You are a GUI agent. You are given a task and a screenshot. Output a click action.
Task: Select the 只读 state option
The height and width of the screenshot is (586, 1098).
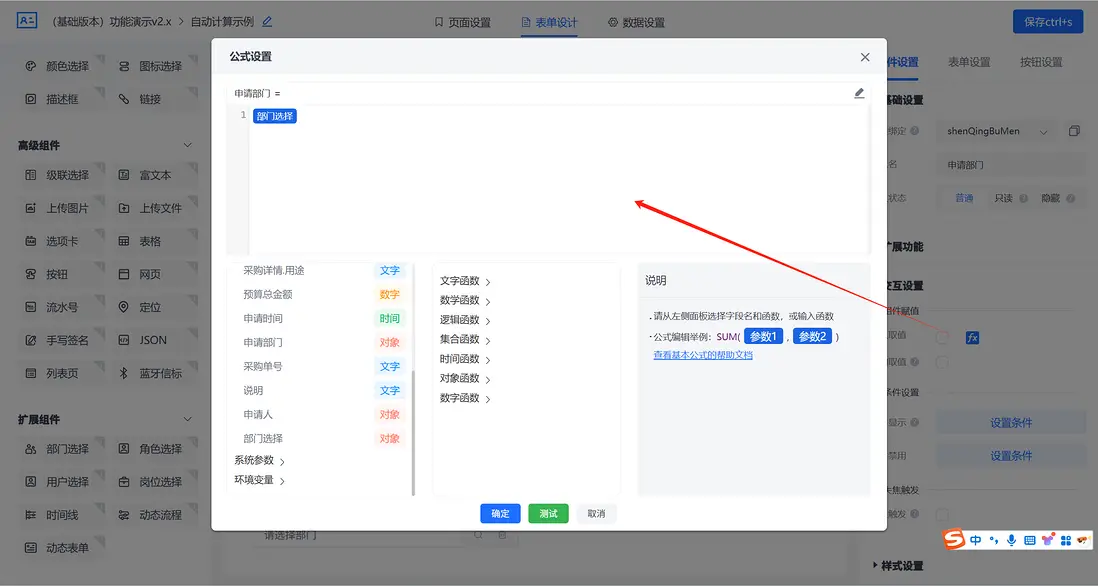click(1003, 198)
